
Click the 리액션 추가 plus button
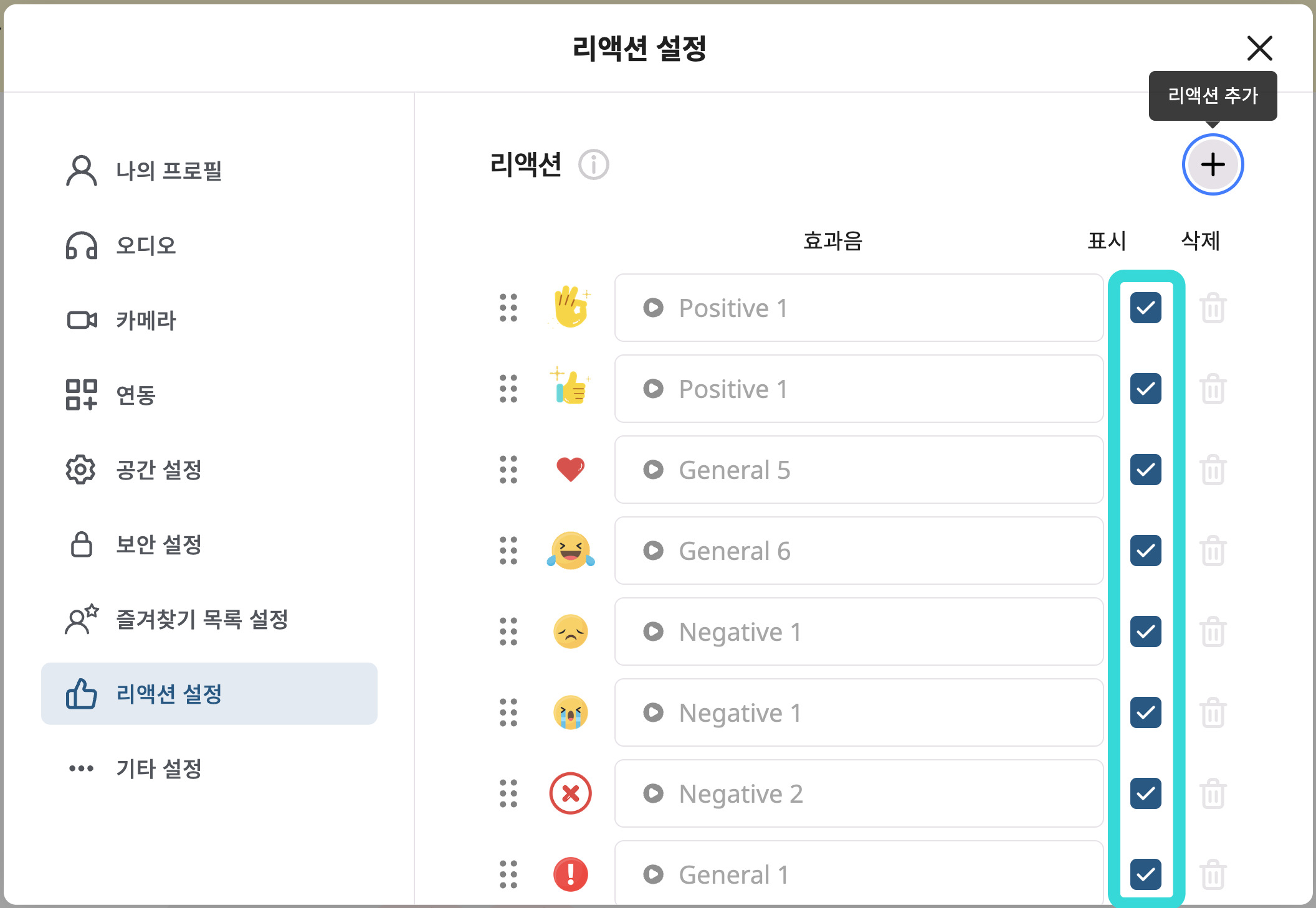pos(1213,165)
